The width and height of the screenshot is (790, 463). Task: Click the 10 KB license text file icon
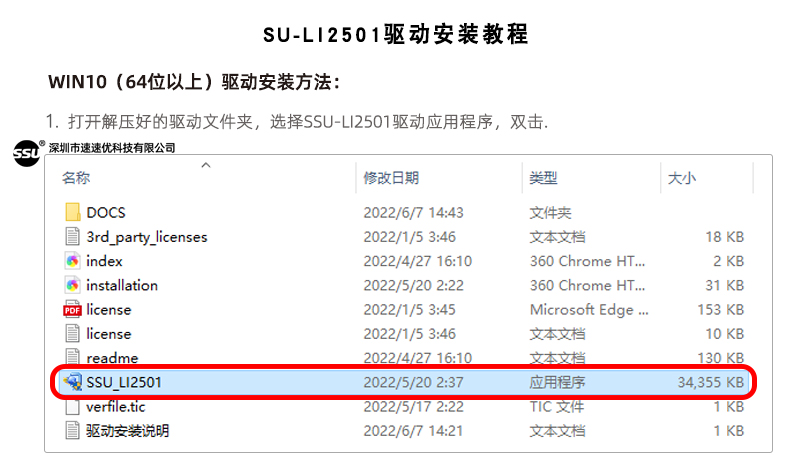coord(73,333)
